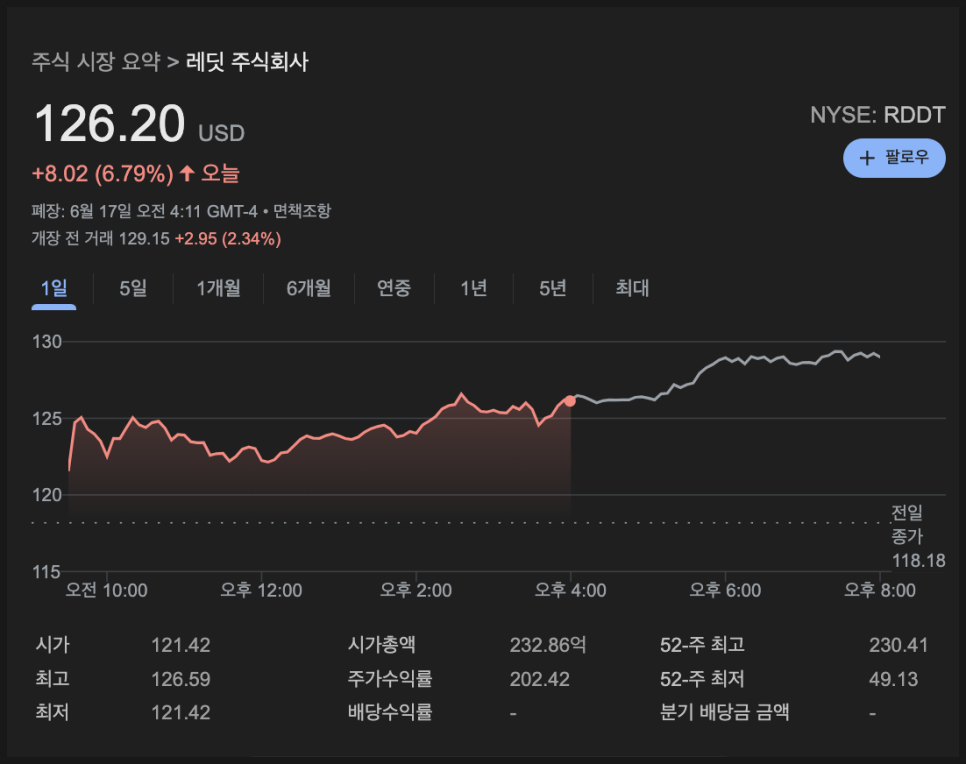The image size is (966, 764).
Task: Click the 126.20 current price
Action: click(x=110, y=124)
